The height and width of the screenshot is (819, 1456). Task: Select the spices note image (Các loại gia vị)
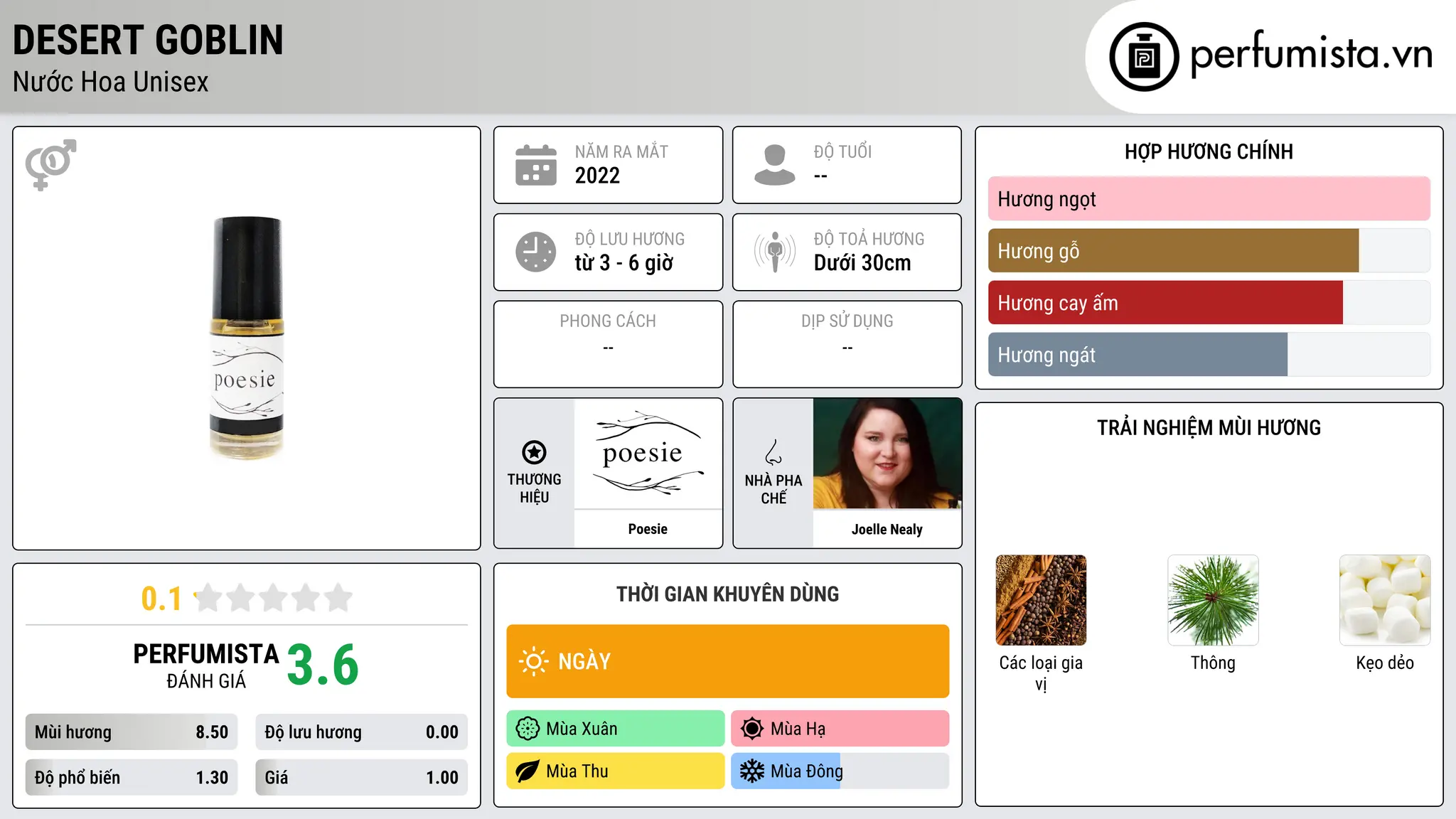tap(1041, 600)
